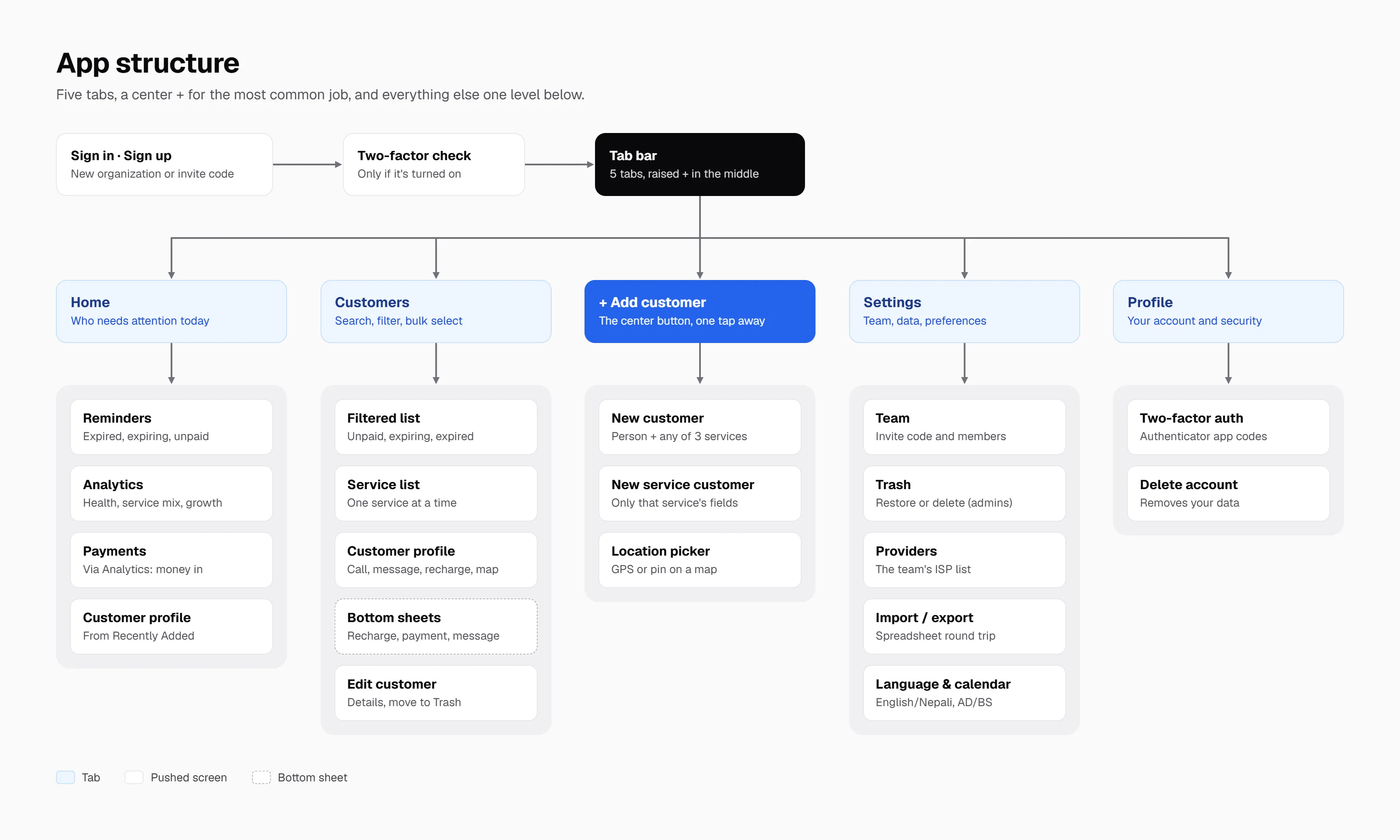This screenshot has width=1400, height=840.
Task: Click the Pushed screen legend swatch
Action: tap(134, 777)
